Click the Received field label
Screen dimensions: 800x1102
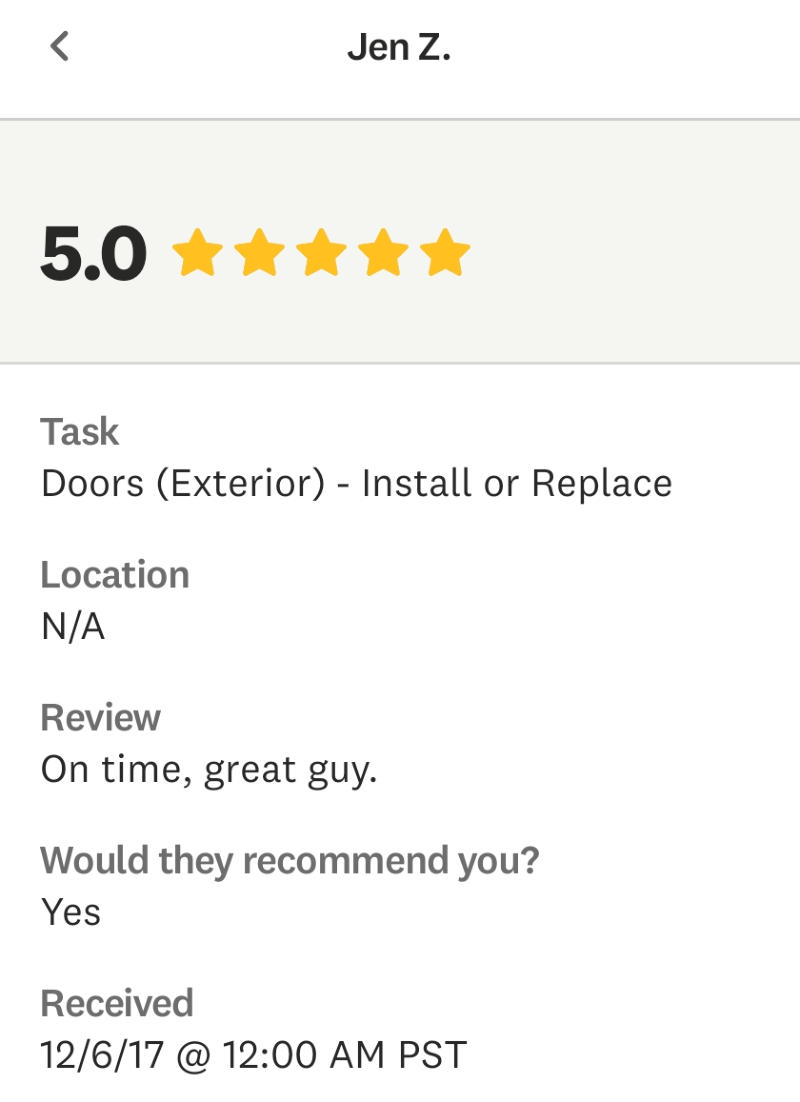(x=116, y=1003)
